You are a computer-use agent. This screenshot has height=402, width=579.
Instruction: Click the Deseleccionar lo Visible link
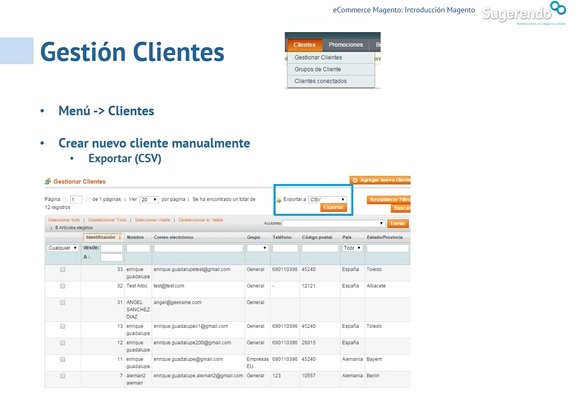pos(201,220)
